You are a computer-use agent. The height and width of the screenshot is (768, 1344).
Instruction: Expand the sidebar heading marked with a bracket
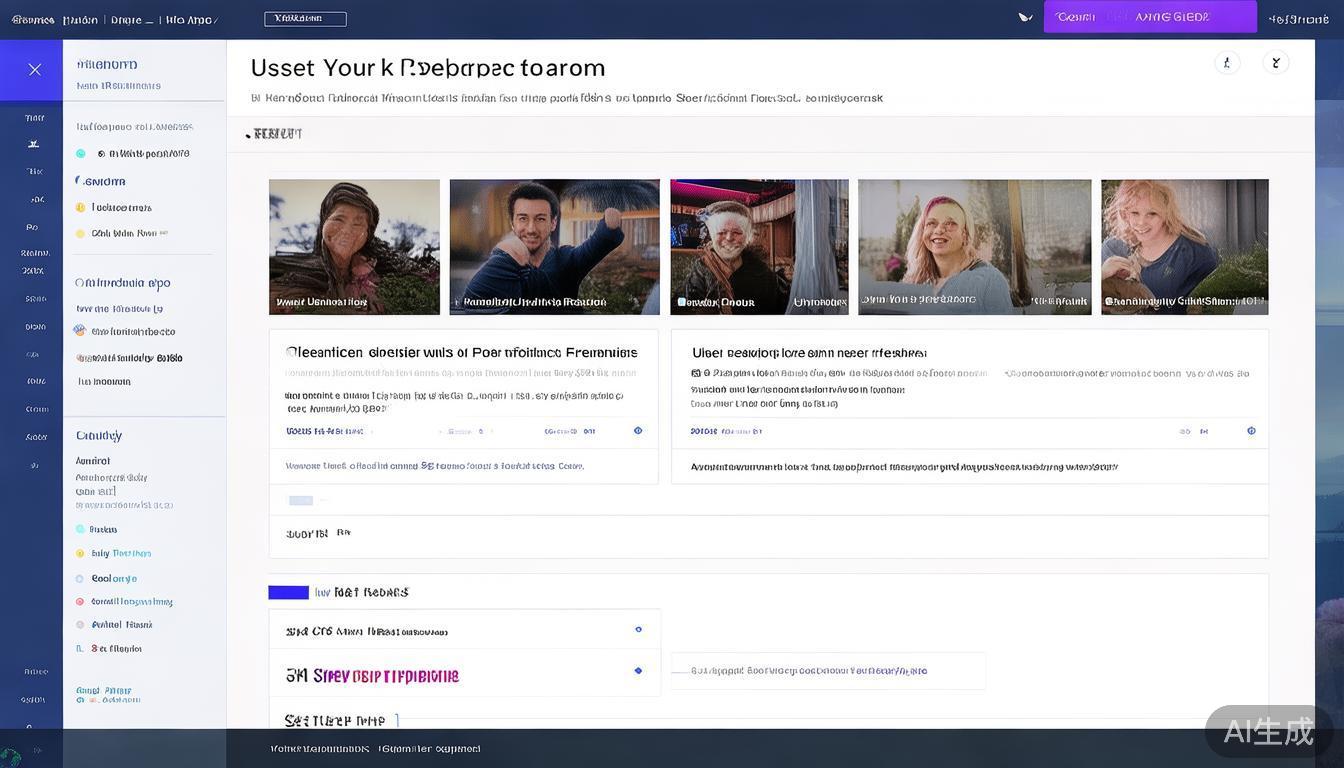tap(100, 182)
